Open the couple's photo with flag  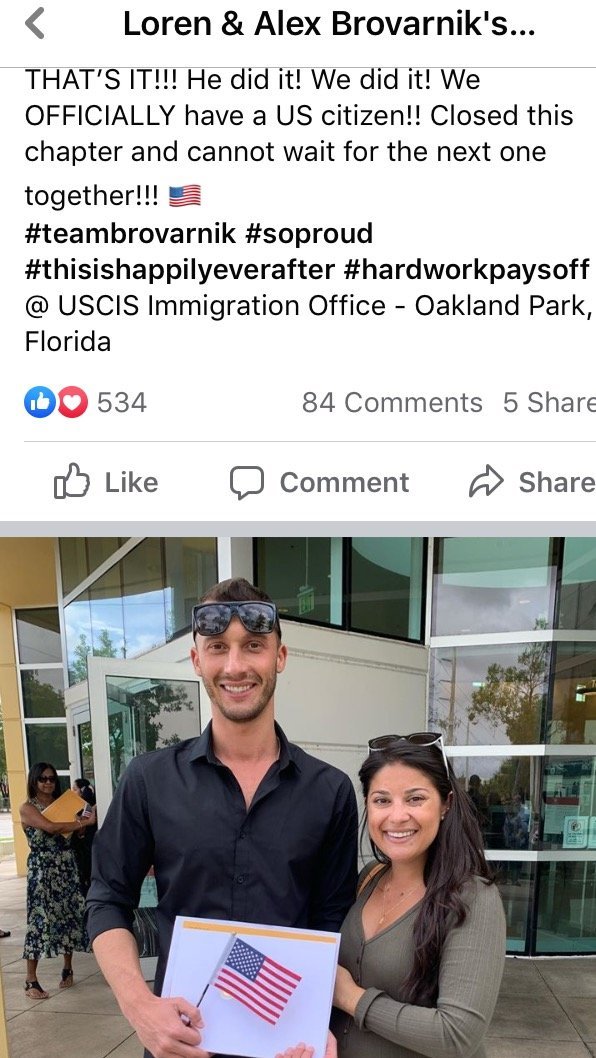pos(298,797)
